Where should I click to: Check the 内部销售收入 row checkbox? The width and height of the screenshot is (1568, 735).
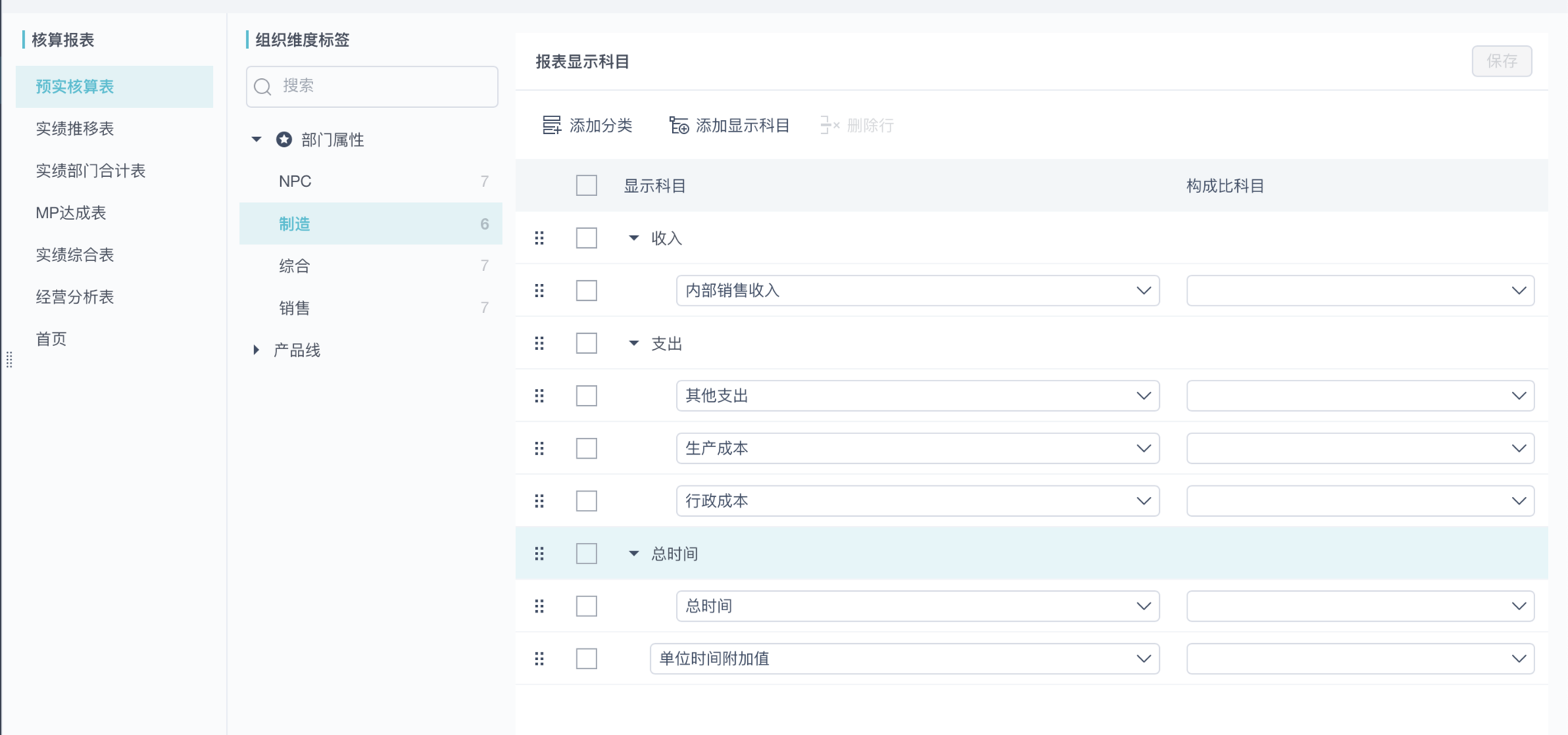[x=586, y=291]
